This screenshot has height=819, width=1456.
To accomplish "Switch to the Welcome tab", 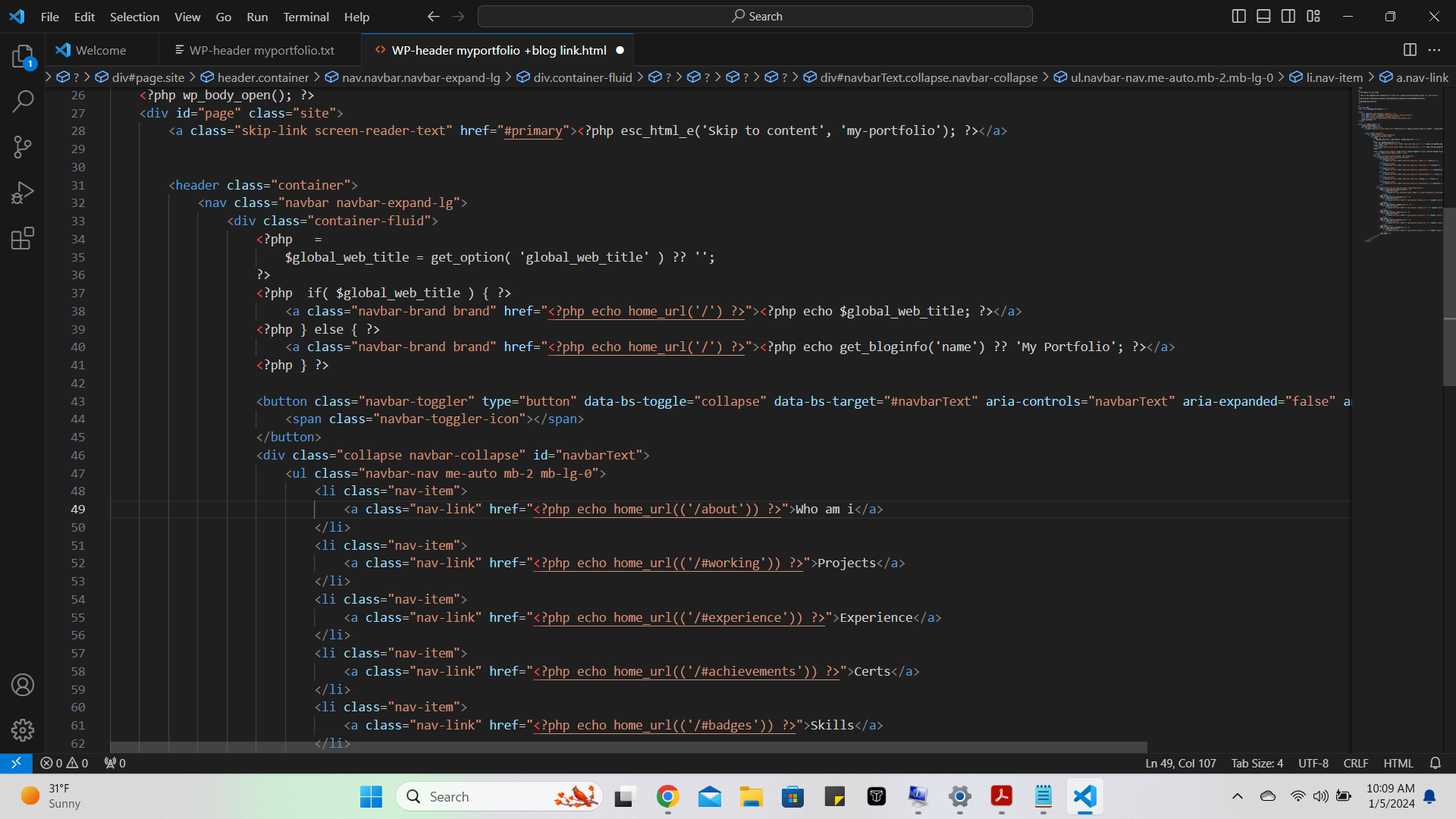I will coord(101,50).
